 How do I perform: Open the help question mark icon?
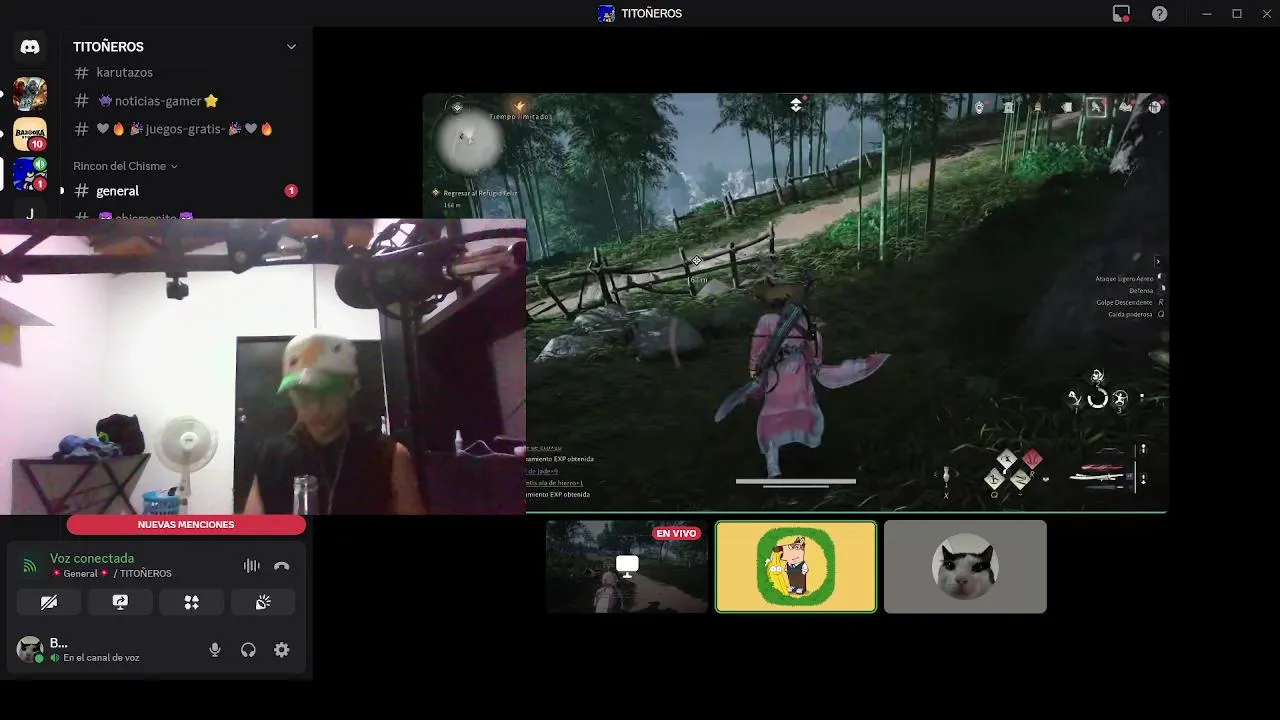(x=1159, y=14)
